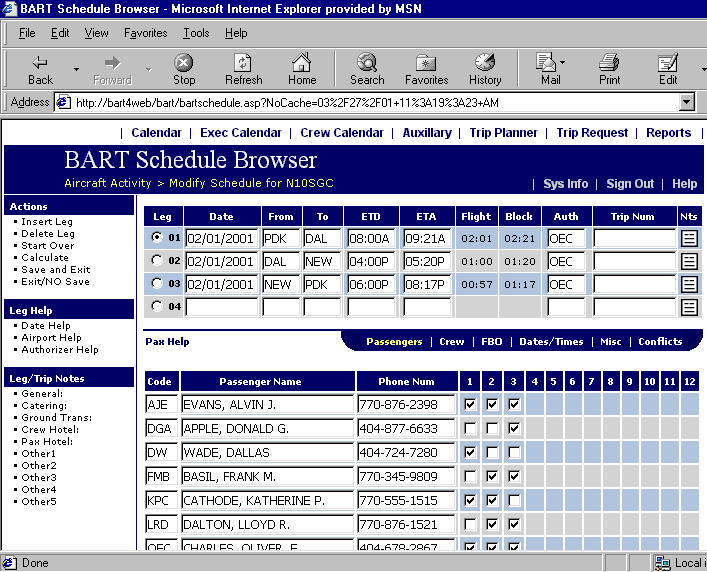Click the leg 02 To airport field
The image size is (707, 572).
click(x=322, y=261)
